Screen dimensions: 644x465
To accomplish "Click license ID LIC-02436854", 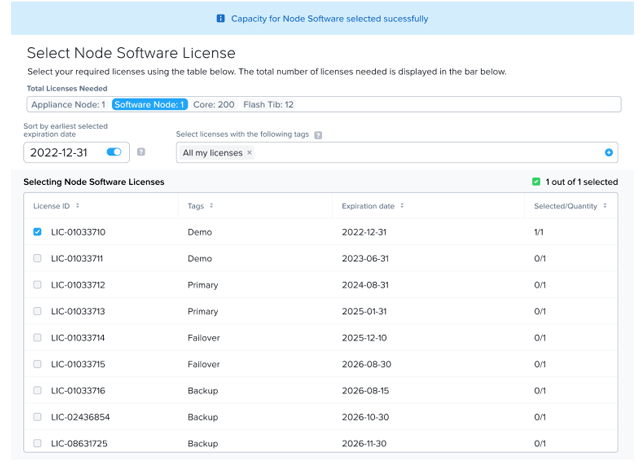I will pos(80,417).
